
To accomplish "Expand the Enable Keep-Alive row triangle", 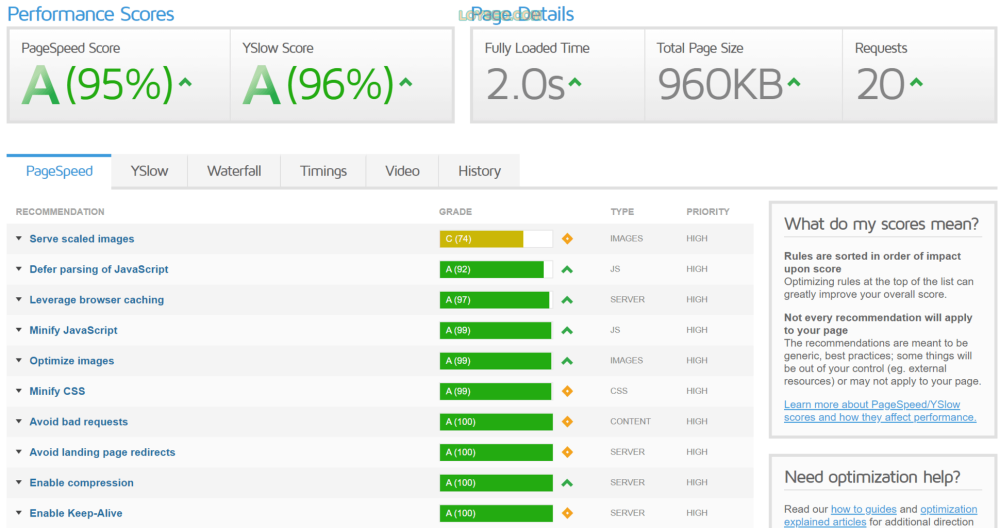I will coord(18,513).
